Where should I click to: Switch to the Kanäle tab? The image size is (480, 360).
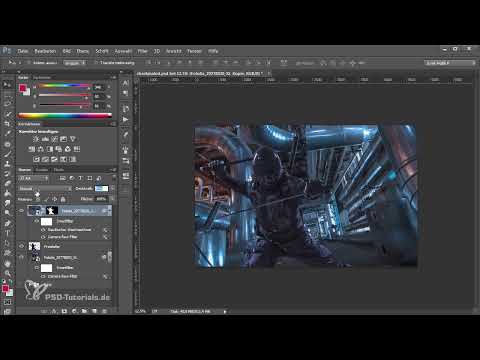coord(42,170)
